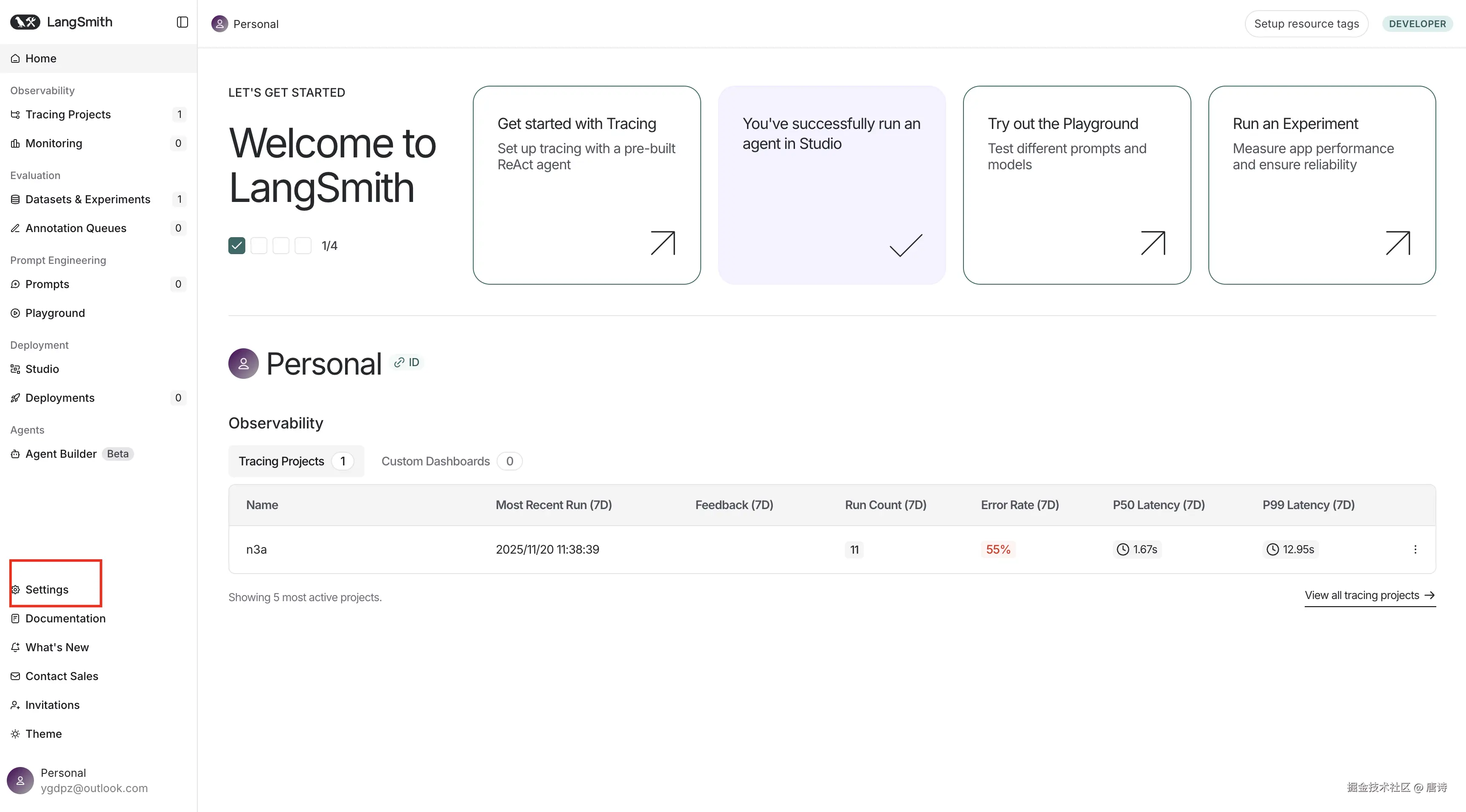
Task: Collapse the sidebar with the panel icon
Action: [x=182, y=22]
